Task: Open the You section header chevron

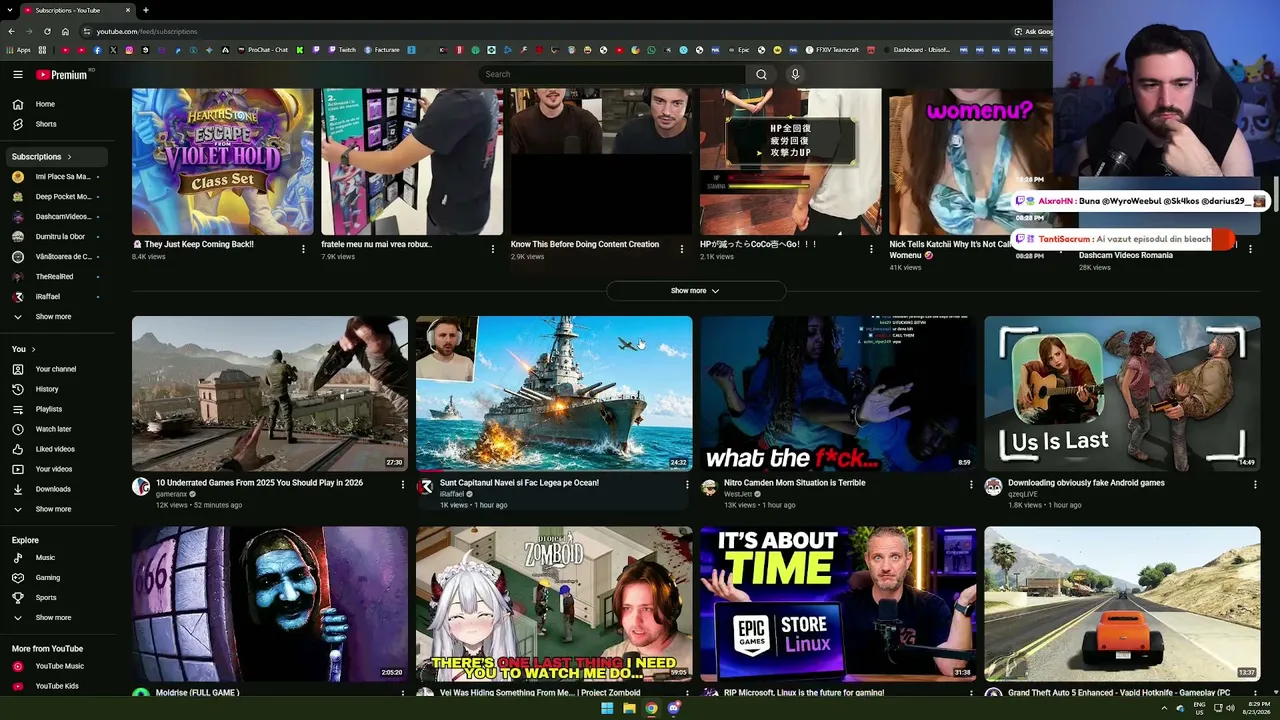Action: [x=33, y=349]
